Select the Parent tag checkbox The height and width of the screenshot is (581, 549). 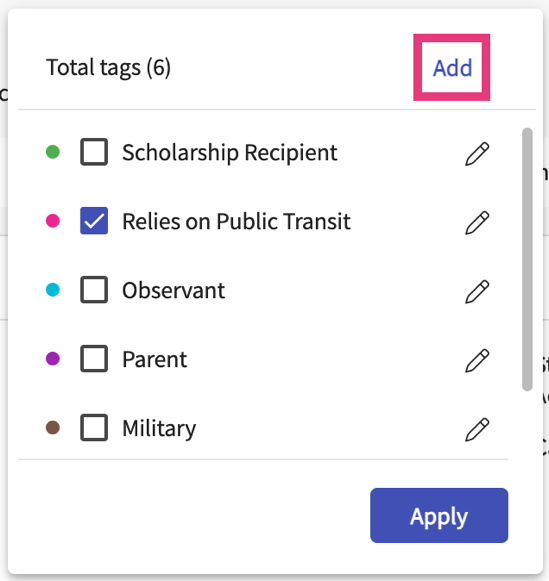(94, 358)
